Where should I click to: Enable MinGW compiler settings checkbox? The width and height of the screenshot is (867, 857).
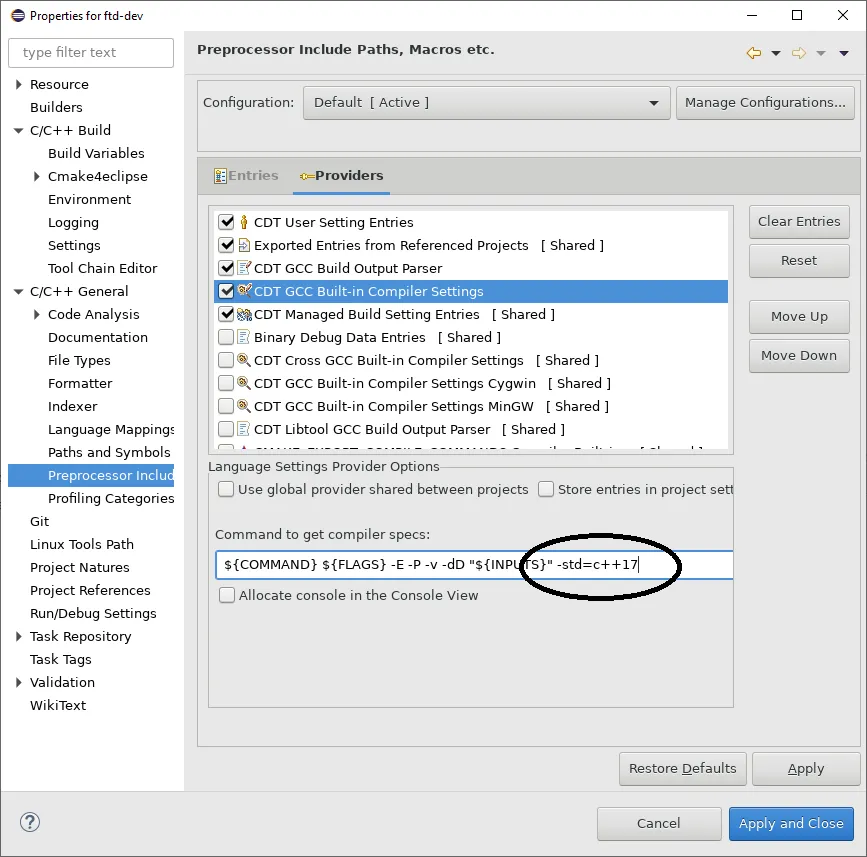click(226, 406)
